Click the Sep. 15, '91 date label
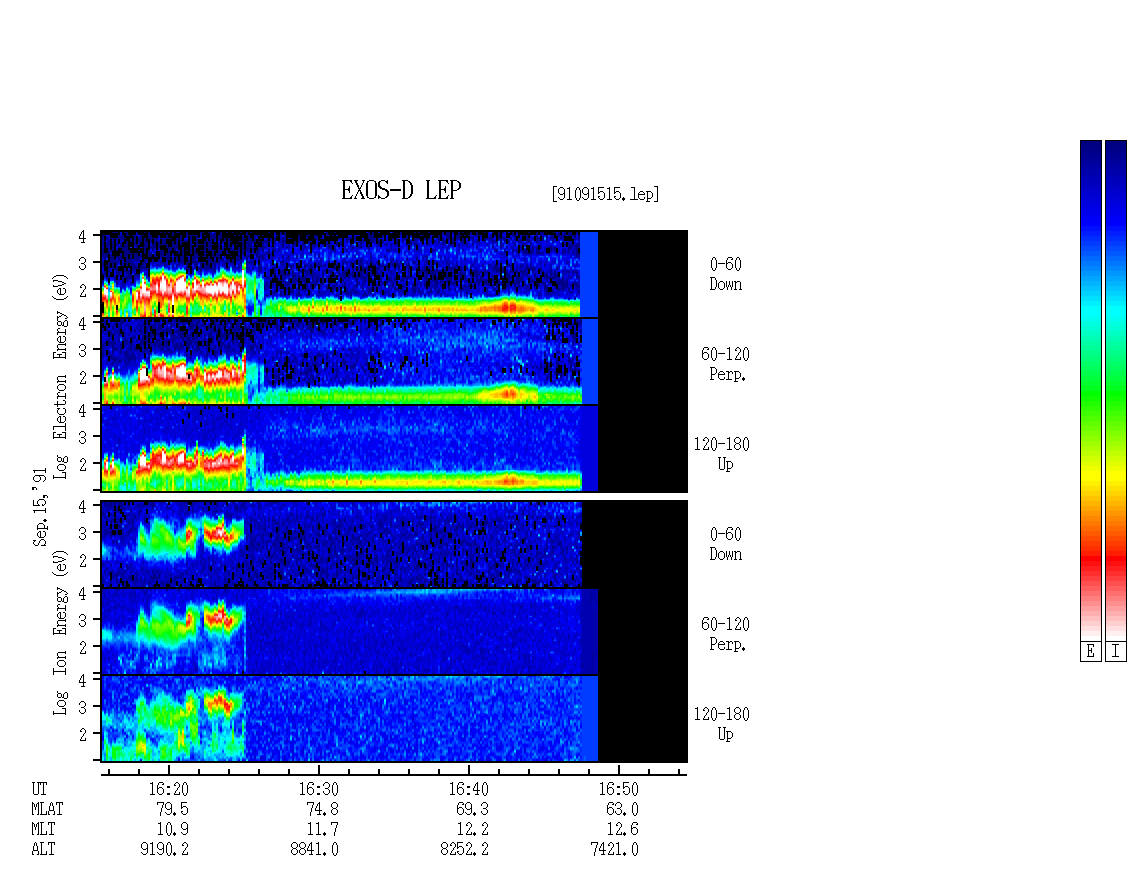 coord(40,507)
